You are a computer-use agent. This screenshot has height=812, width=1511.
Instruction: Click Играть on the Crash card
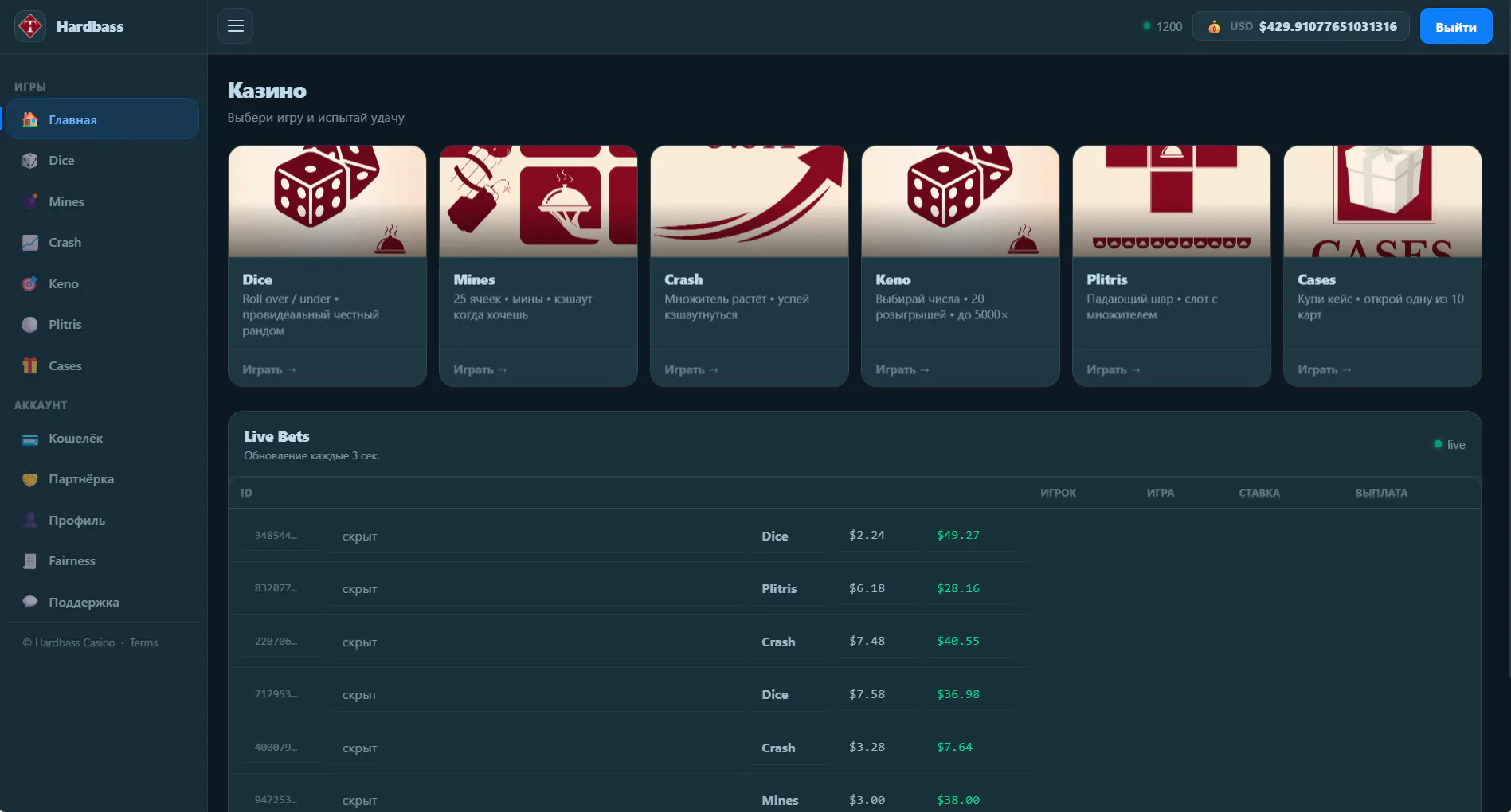click(x=691, y=369)
